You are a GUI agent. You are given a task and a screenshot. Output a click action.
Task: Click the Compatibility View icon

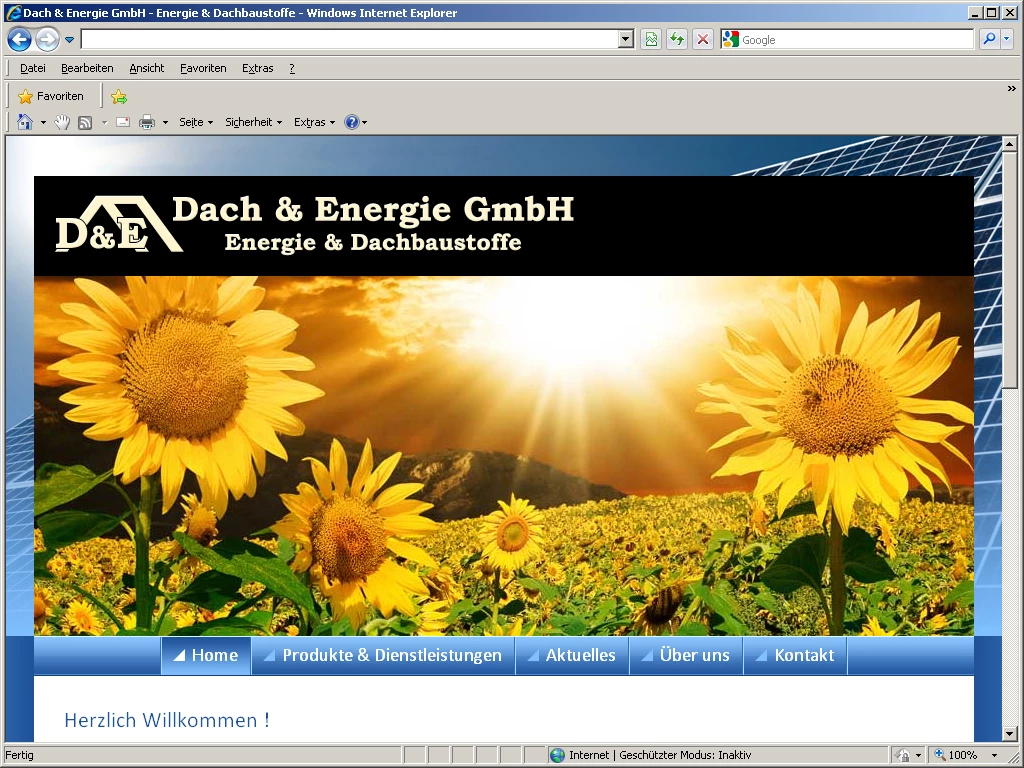tap(651, 39)
